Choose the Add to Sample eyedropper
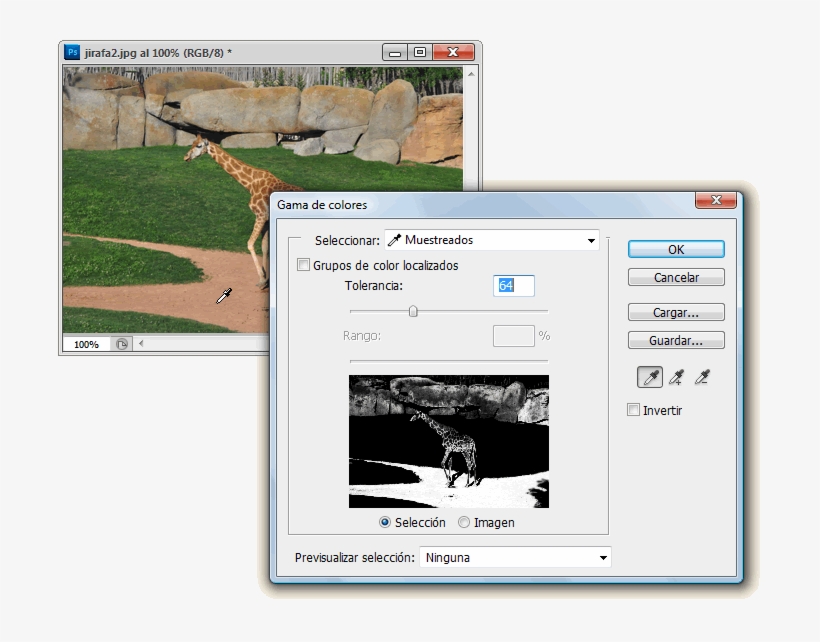 676,377
